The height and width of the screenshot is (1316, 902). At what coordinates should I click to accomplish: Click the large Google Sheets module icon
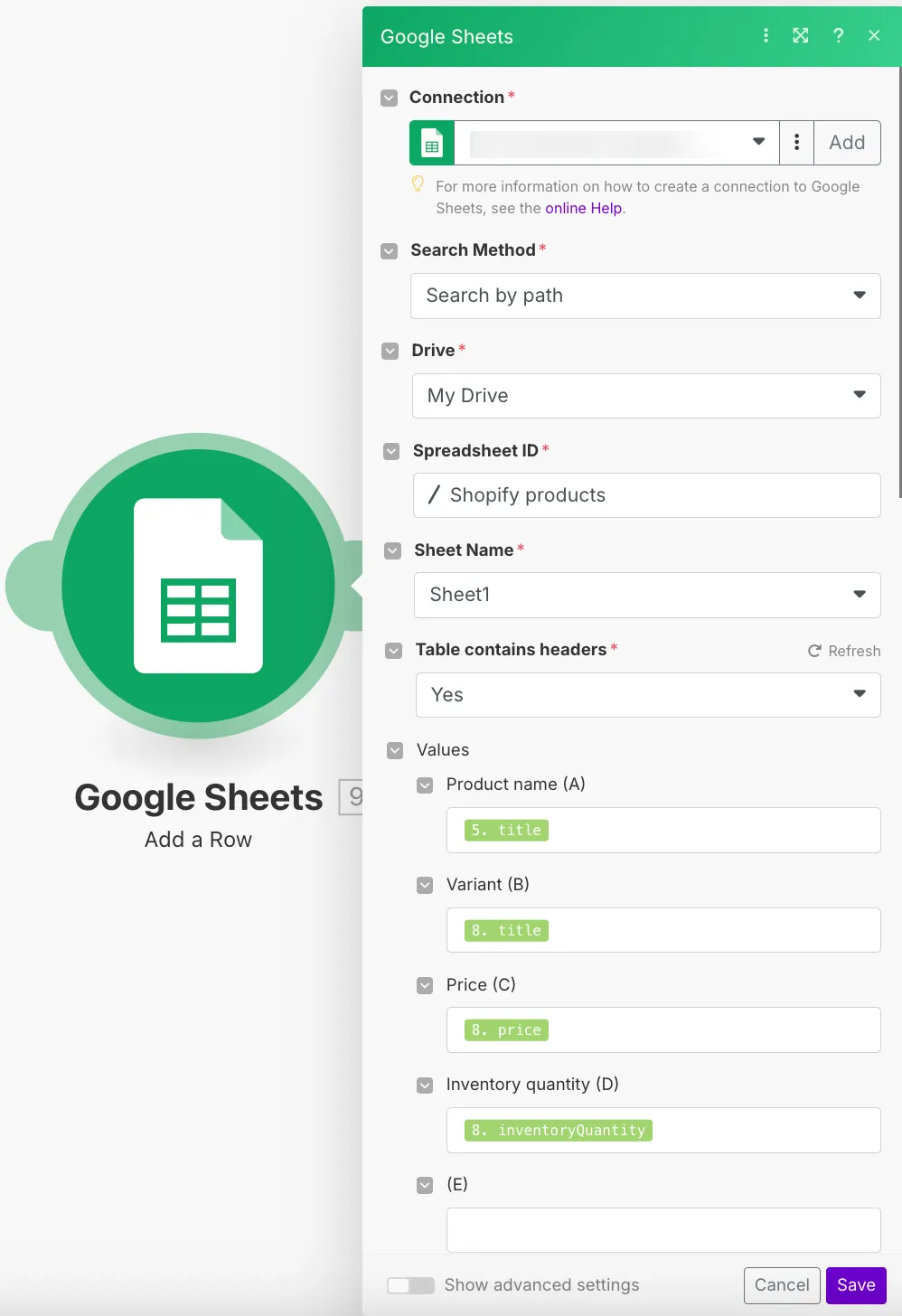[199, 586]
